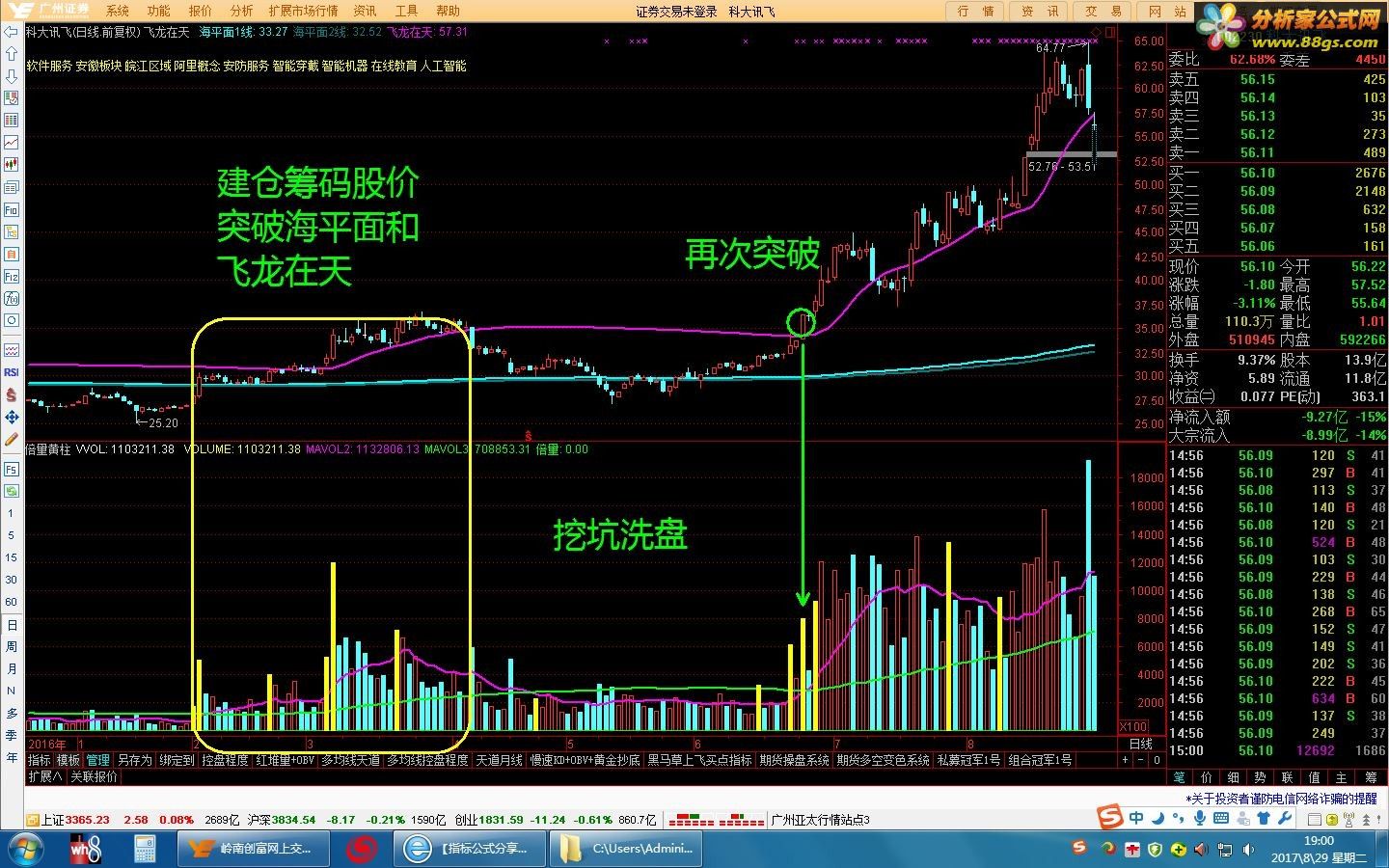Click the square icon at chart top-right
1389x868 pixels.
tap(1109, 33)
